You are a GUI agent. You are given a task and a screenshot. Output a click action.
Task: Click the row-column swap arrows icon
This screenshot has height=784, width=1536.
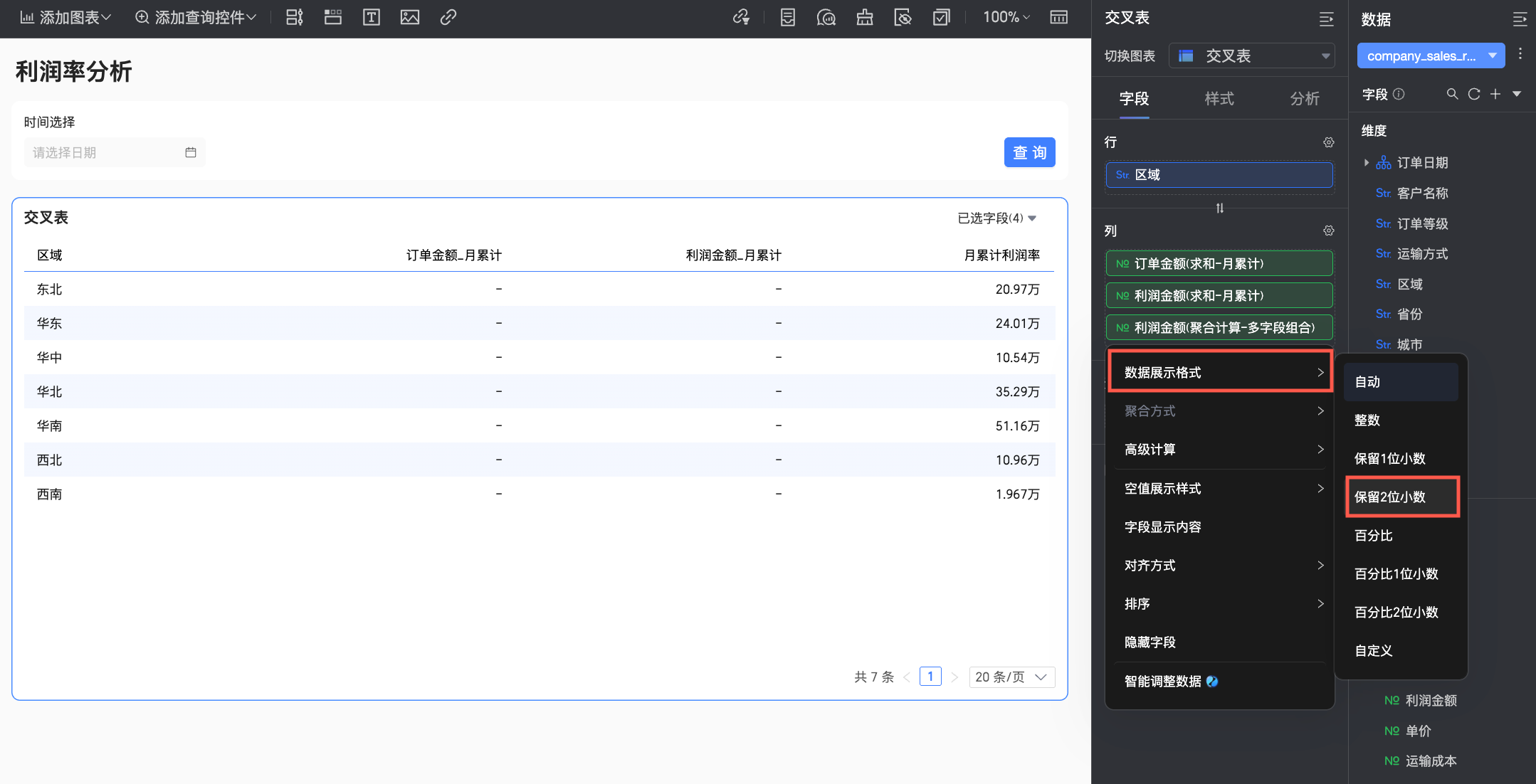pyautogui.click(x=1220, y=208)
